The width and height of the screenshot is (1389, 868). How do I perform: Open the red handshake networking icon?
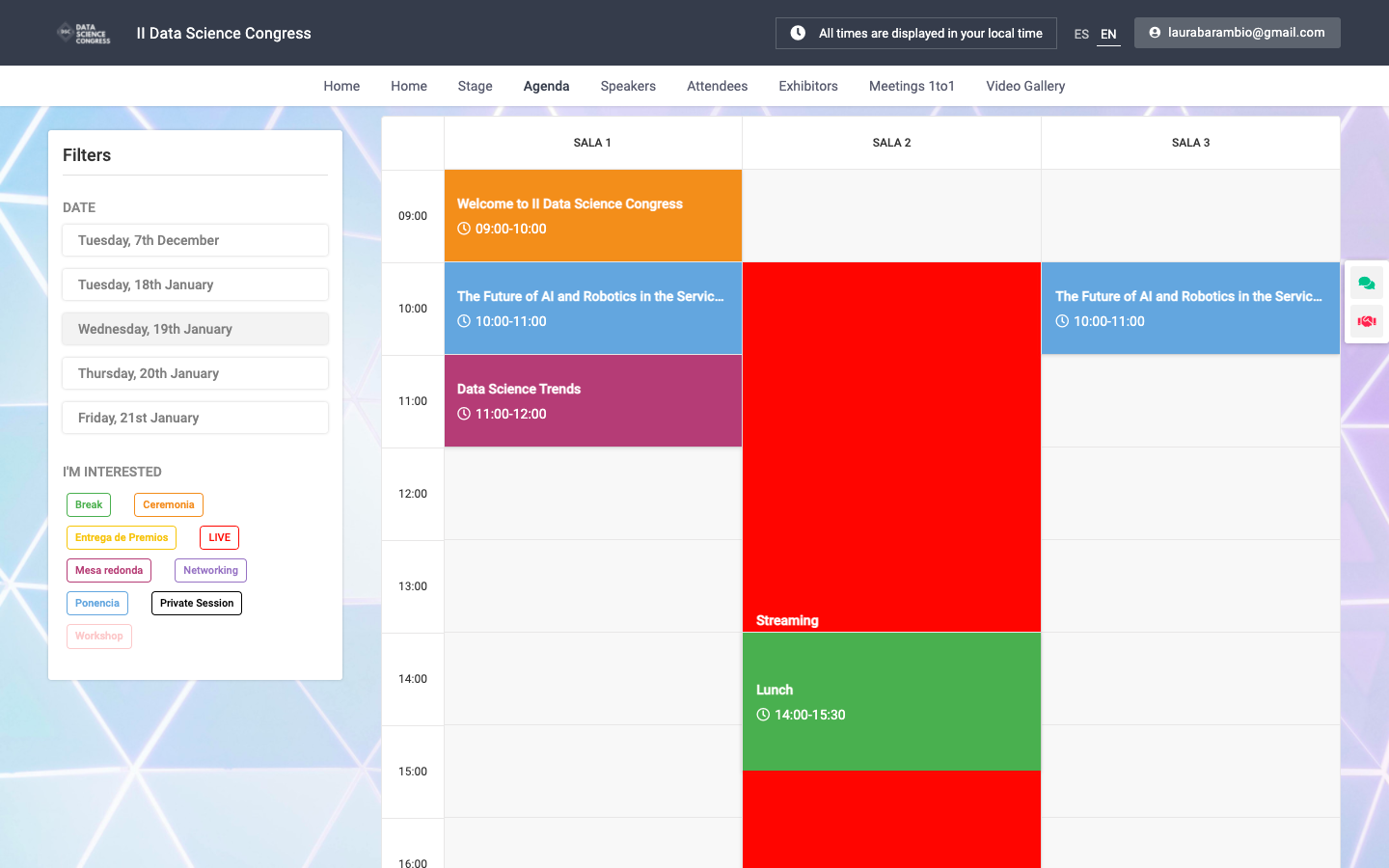point(1366,321)
